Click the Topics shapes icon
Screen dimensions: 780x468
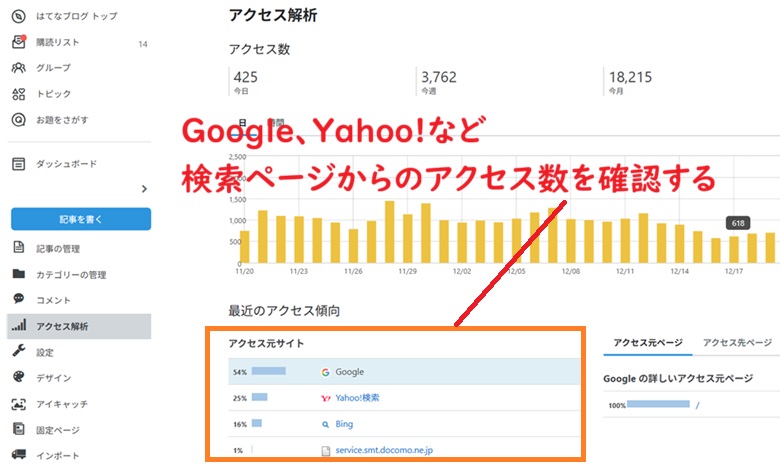coord(18,94)
